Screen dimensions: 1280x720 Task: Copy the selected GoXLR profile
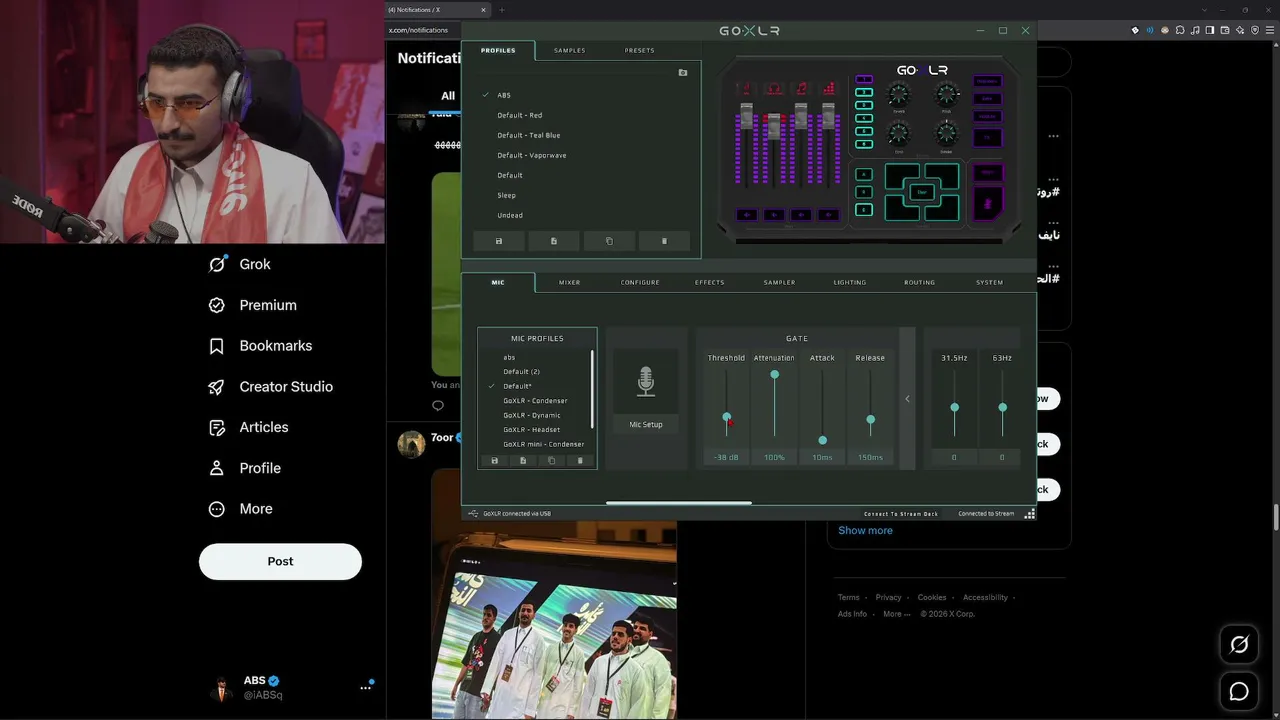(609, 241)
